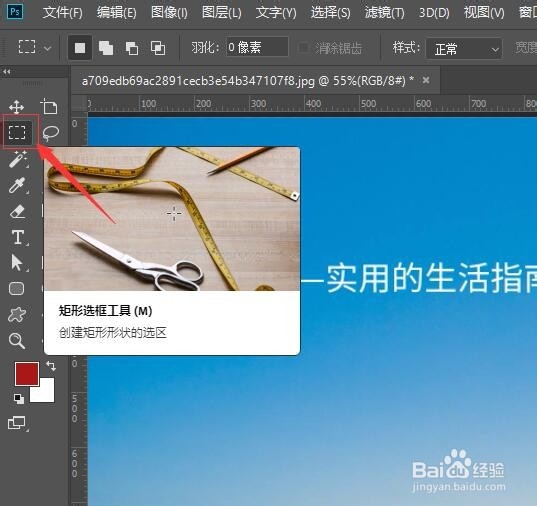
Task: Click the 样式 label in options bar
Action: coord(406,47)
